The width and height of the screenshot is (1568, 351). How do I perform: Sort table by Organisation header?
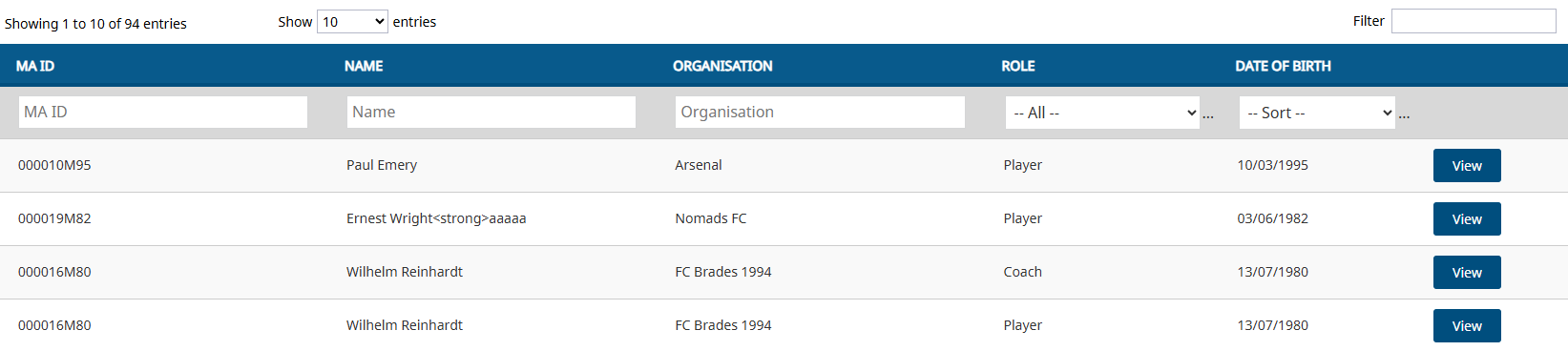[x=722, y=66]
